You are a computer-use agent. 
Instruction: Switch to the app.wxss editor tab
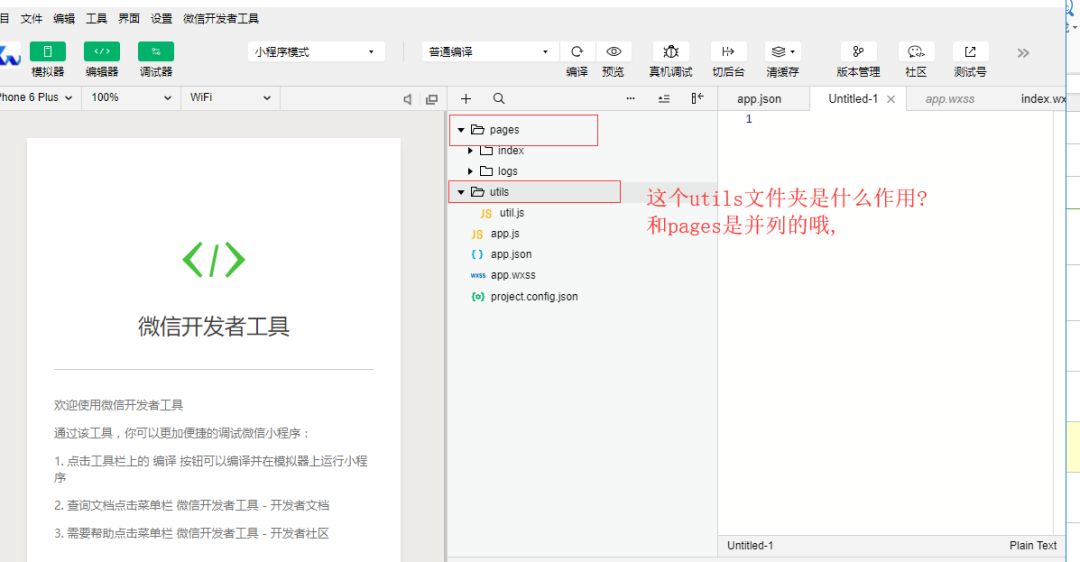coord(950,98)
